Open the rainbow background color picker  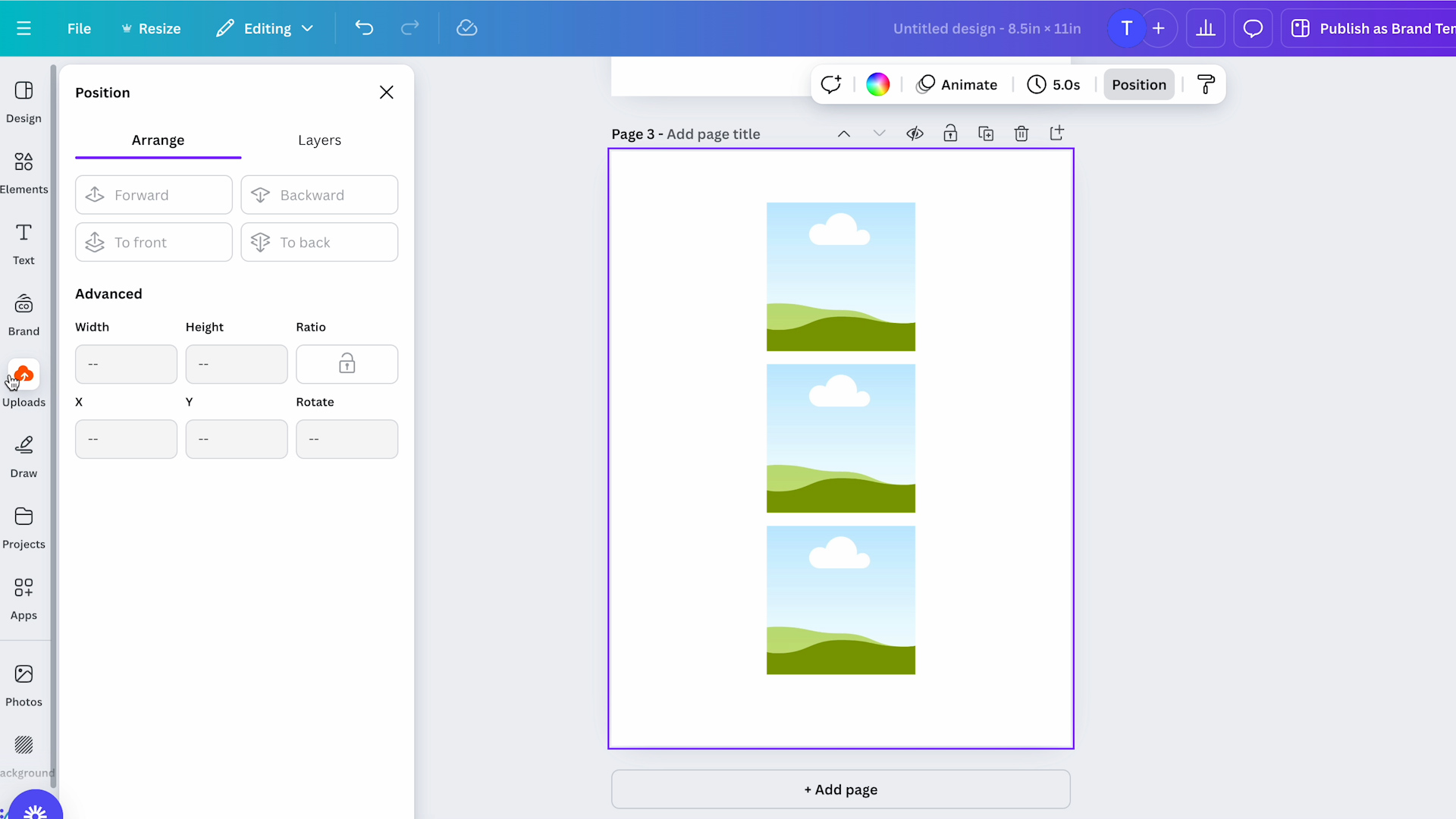[x=877, y=84]
